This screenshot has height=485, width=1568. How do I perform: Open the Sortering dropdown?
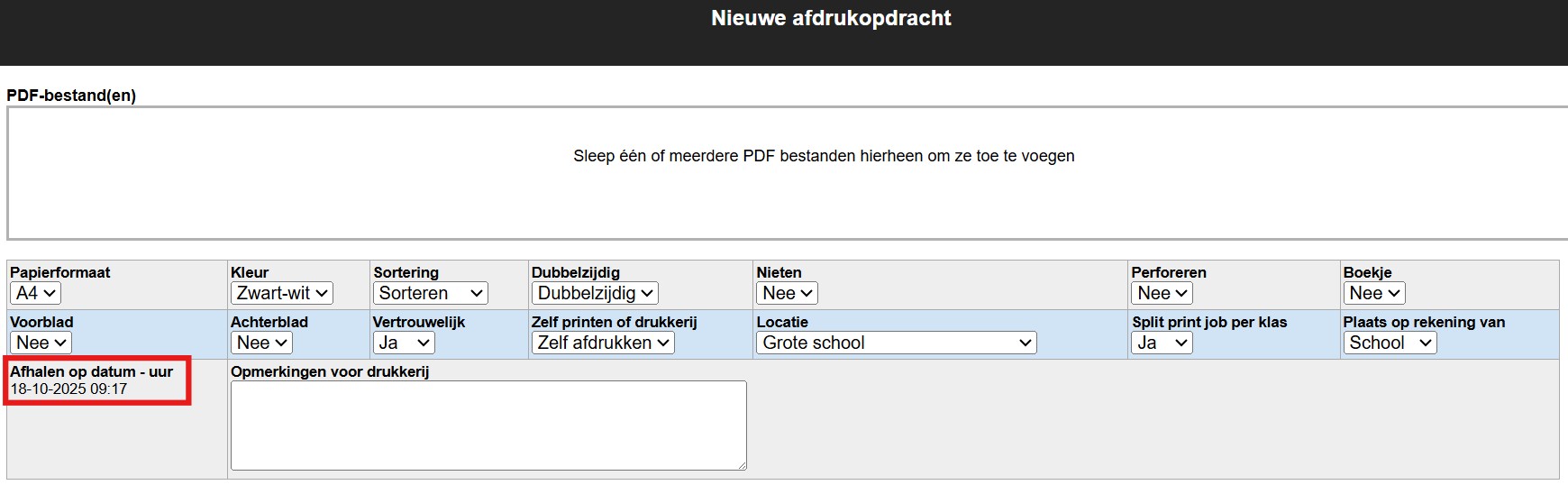(x=430, y=293)
